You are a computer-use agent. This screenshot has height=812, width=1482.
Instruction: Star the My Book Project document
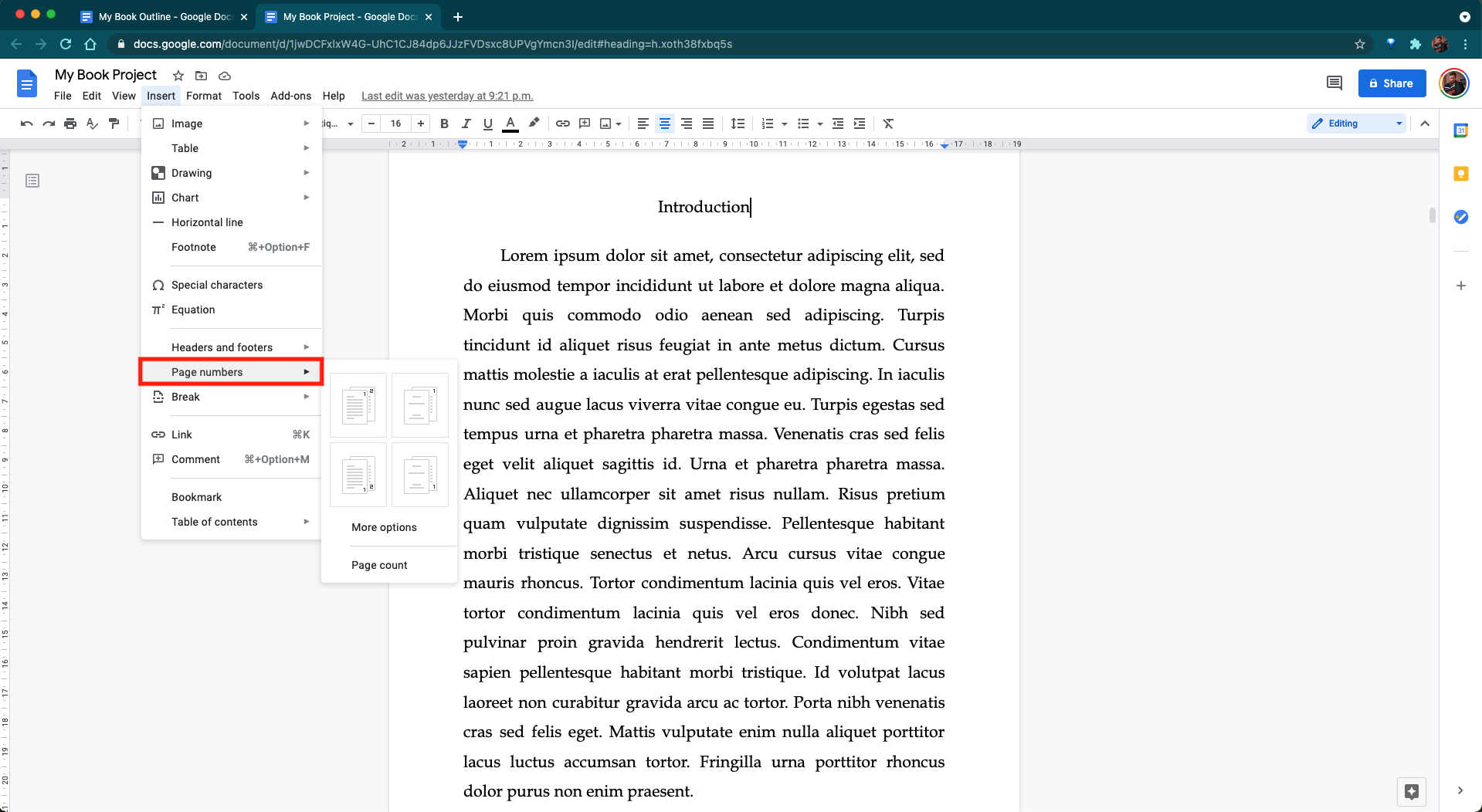(x=178, y=76)
